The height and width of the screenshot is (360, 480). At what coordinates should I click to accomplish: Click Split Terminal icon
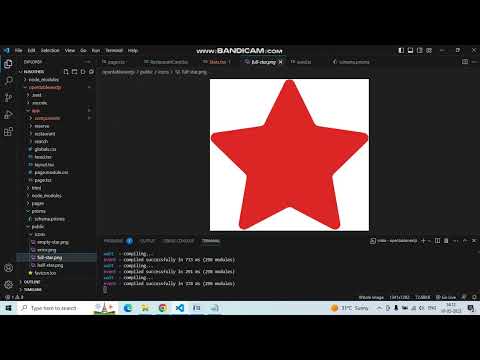(x=438, y=241)
